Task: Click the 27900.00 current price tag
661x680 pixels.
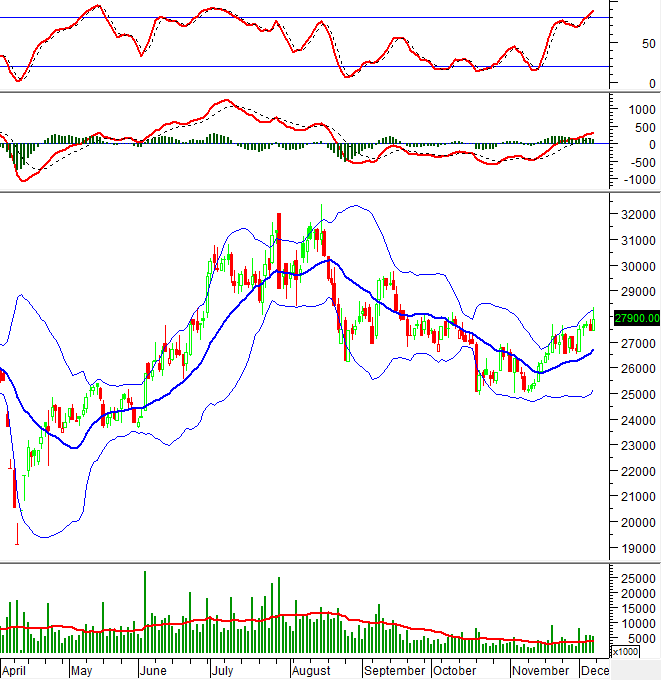Action: (x=637, y=318)
